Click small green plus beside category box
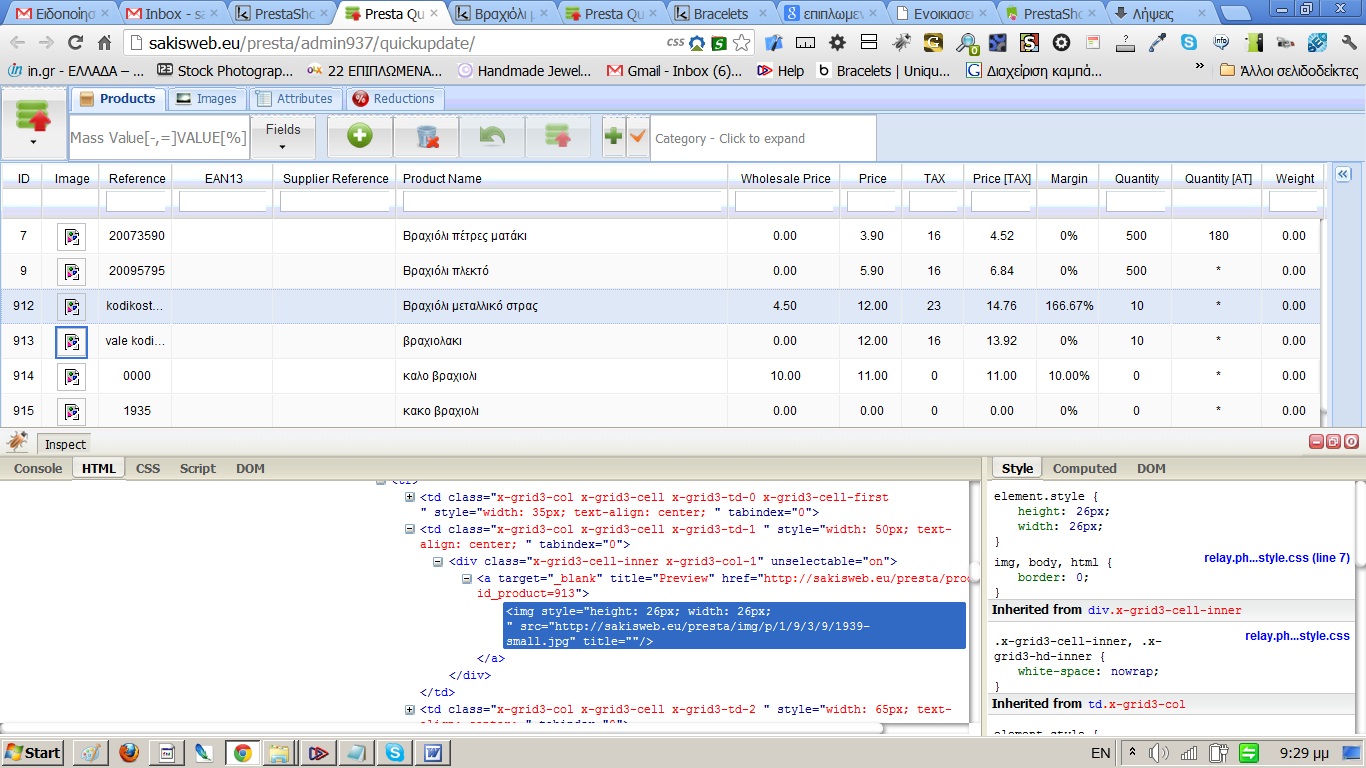Image resolution: width=1366 pixels, height=768 pixels. tap(614, 137)
